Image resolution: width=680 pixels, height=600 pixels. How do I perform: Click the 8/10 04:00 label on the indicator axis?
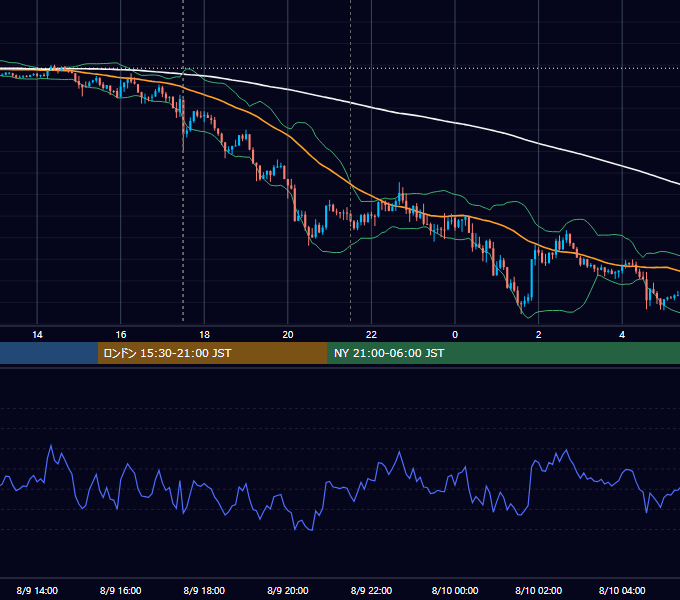(622, 590)
